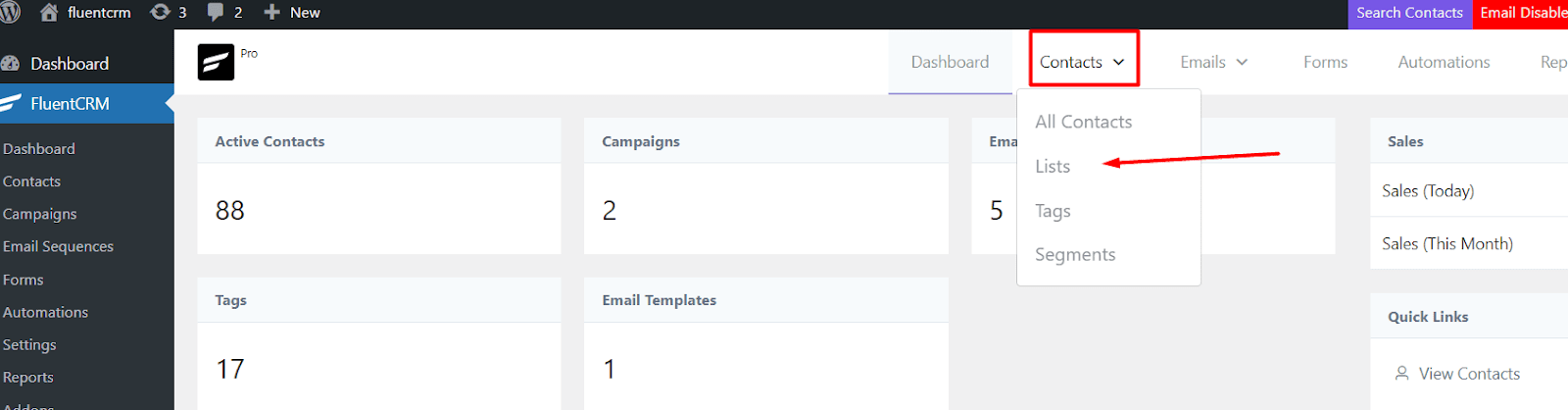The image size is (1568, 410).
Task: Go to Campaigns in the left sidebar
Action: (x=40, y=214)
